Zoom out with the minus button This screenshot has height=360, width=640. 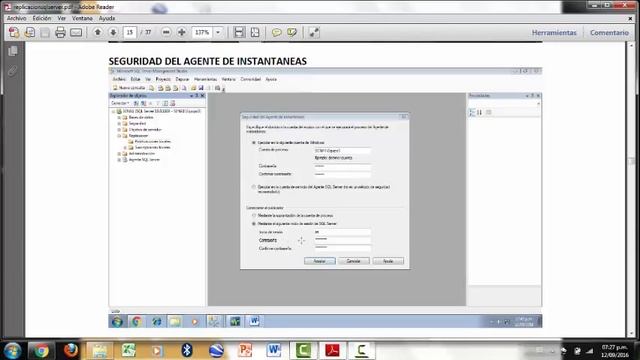pyautogui.click(x=166, y=32)
